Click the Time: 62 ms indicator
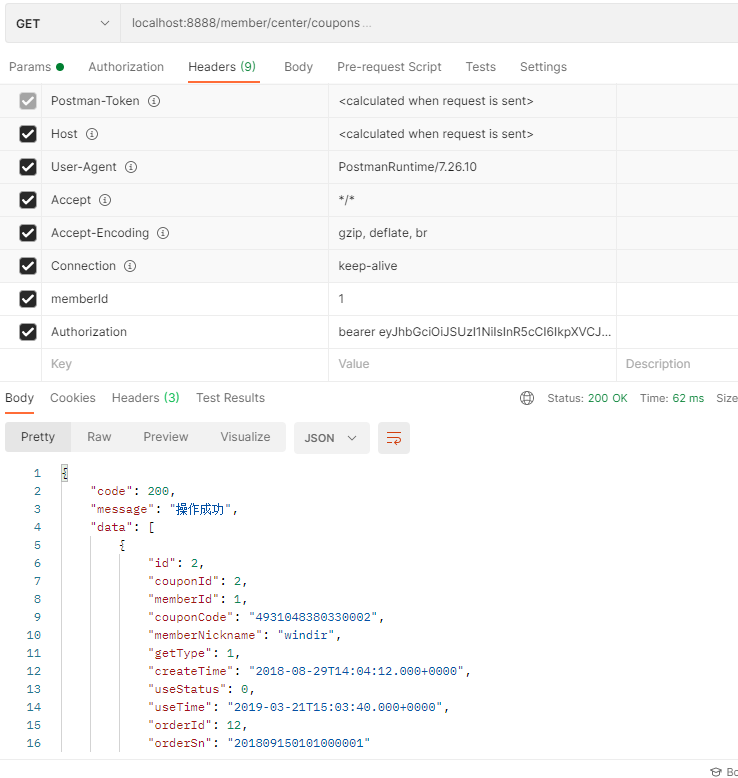The width and height of the screenshot is (738, 778). (x=671, y=398)
